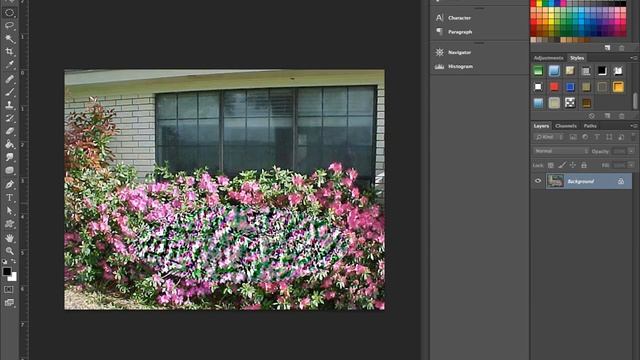Viewport: 640px width, 360px height.
Task: Open the Styles panel flyout menu
Action: [634, 58]
